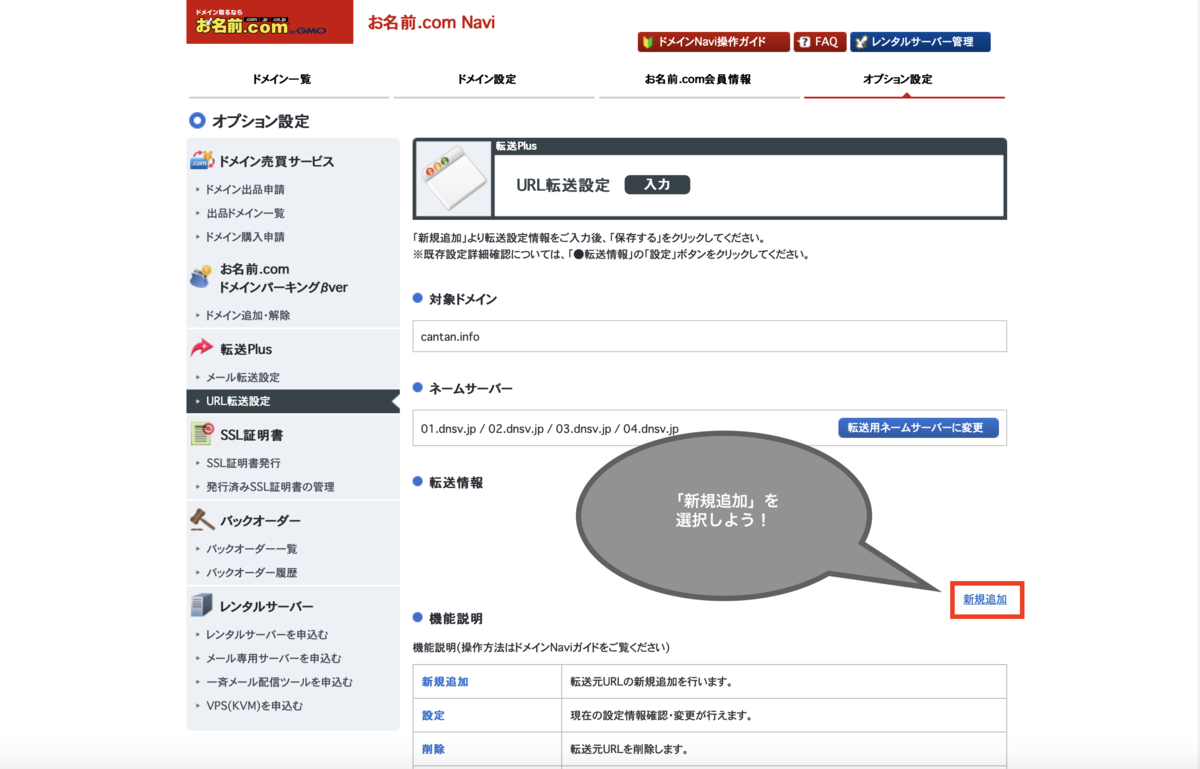Click the 転送Plus window thumbnail image
1200x769 pixels.
[x=453, y=179]
